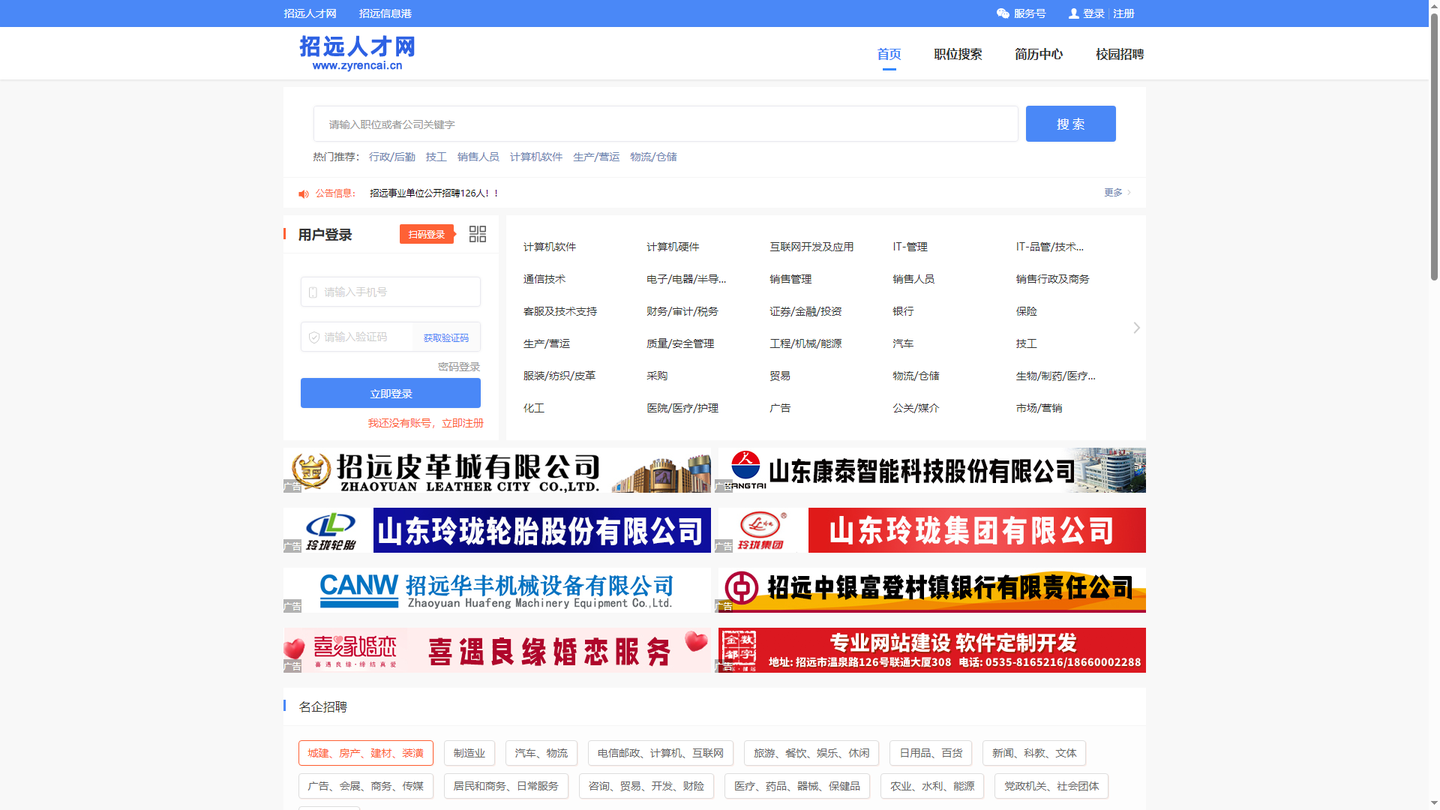1440x810 pixels.
Task: Open 简历中心 navigation tab
Action: 1039,54
